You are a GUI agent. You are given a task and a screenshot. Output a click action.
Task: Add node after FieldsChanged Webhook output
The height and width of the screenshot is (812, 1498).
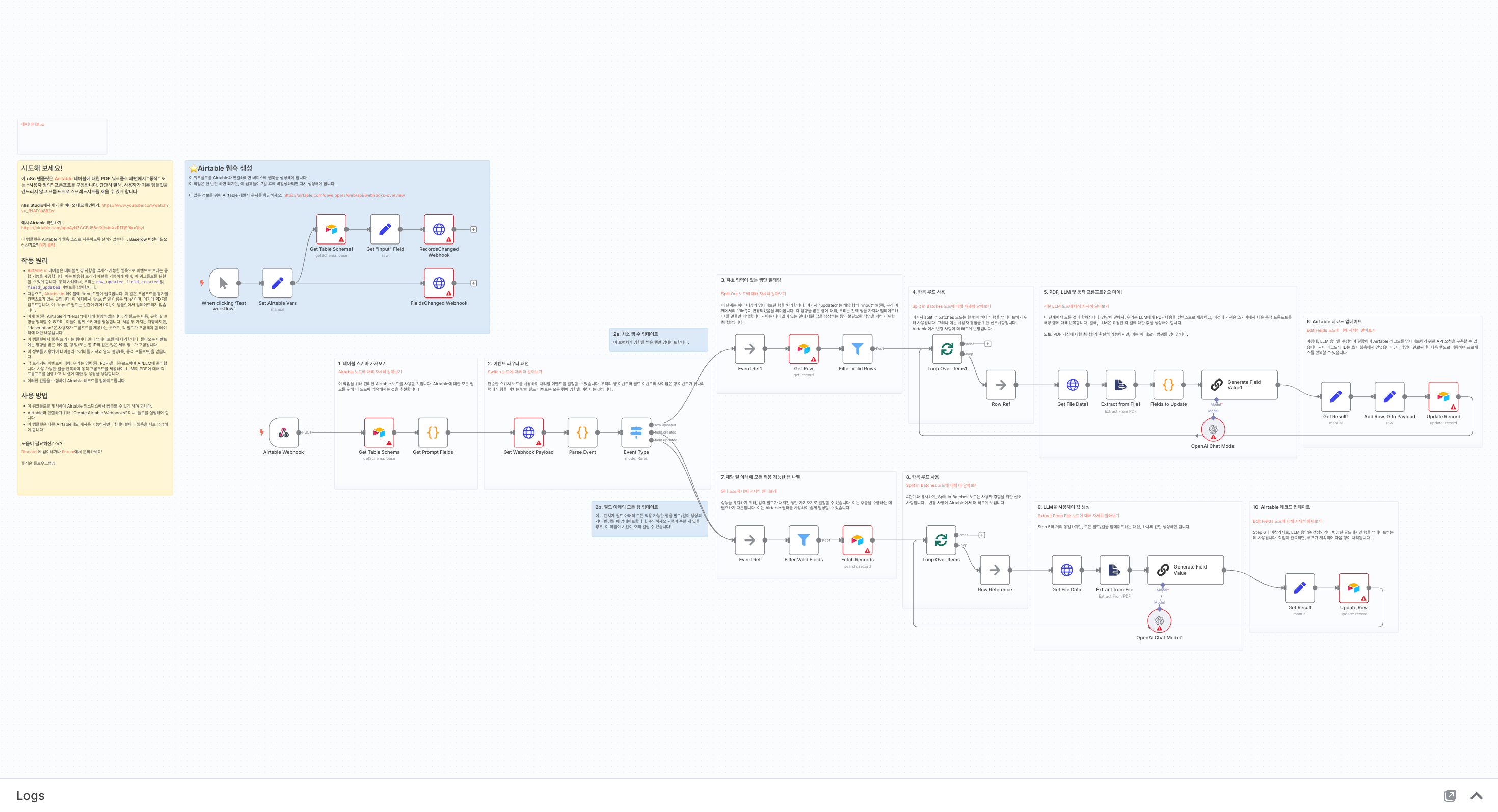tap(474, 283)
